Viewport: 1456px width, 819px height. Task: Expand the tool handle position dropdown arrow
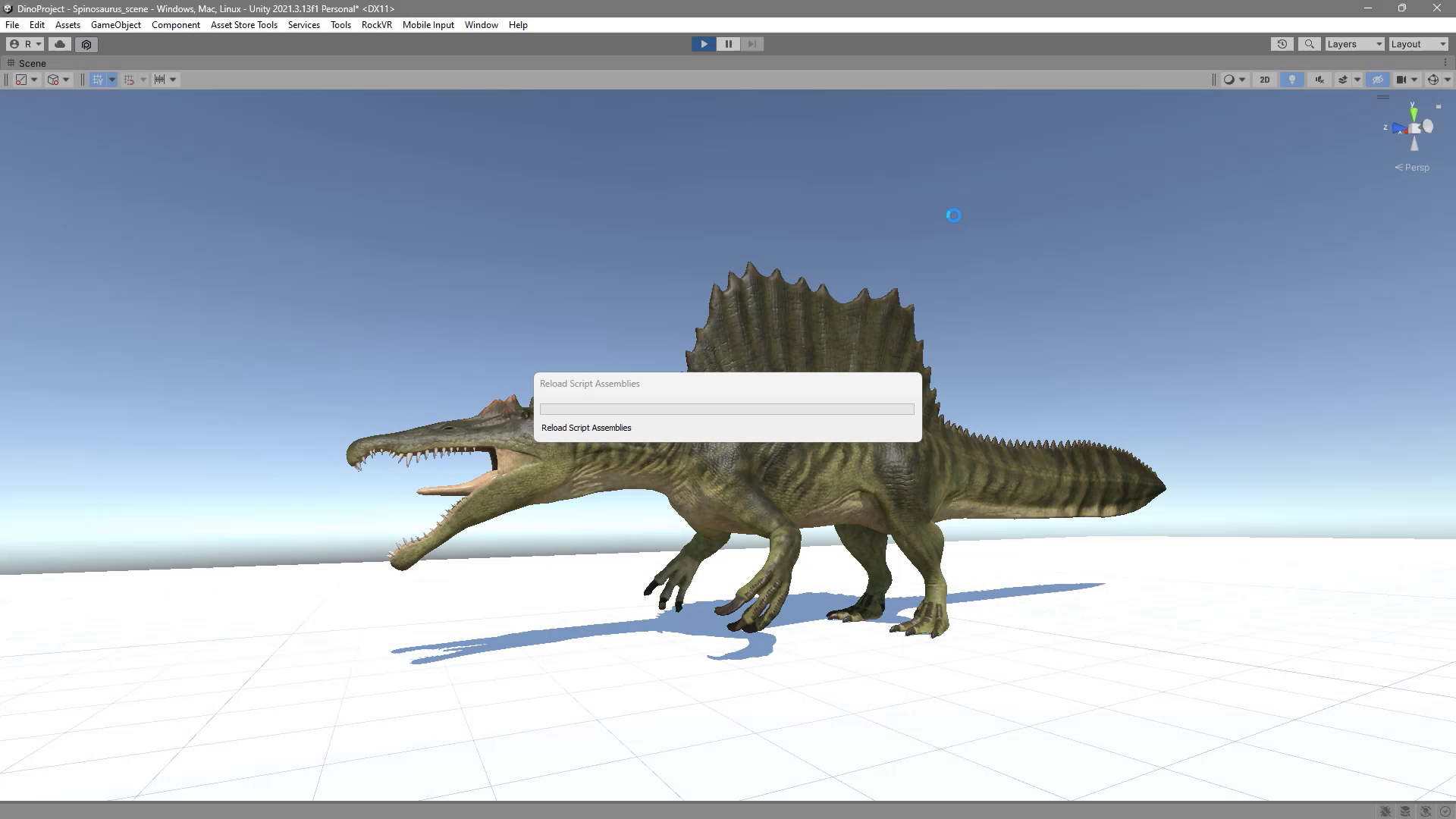[34, 80]
